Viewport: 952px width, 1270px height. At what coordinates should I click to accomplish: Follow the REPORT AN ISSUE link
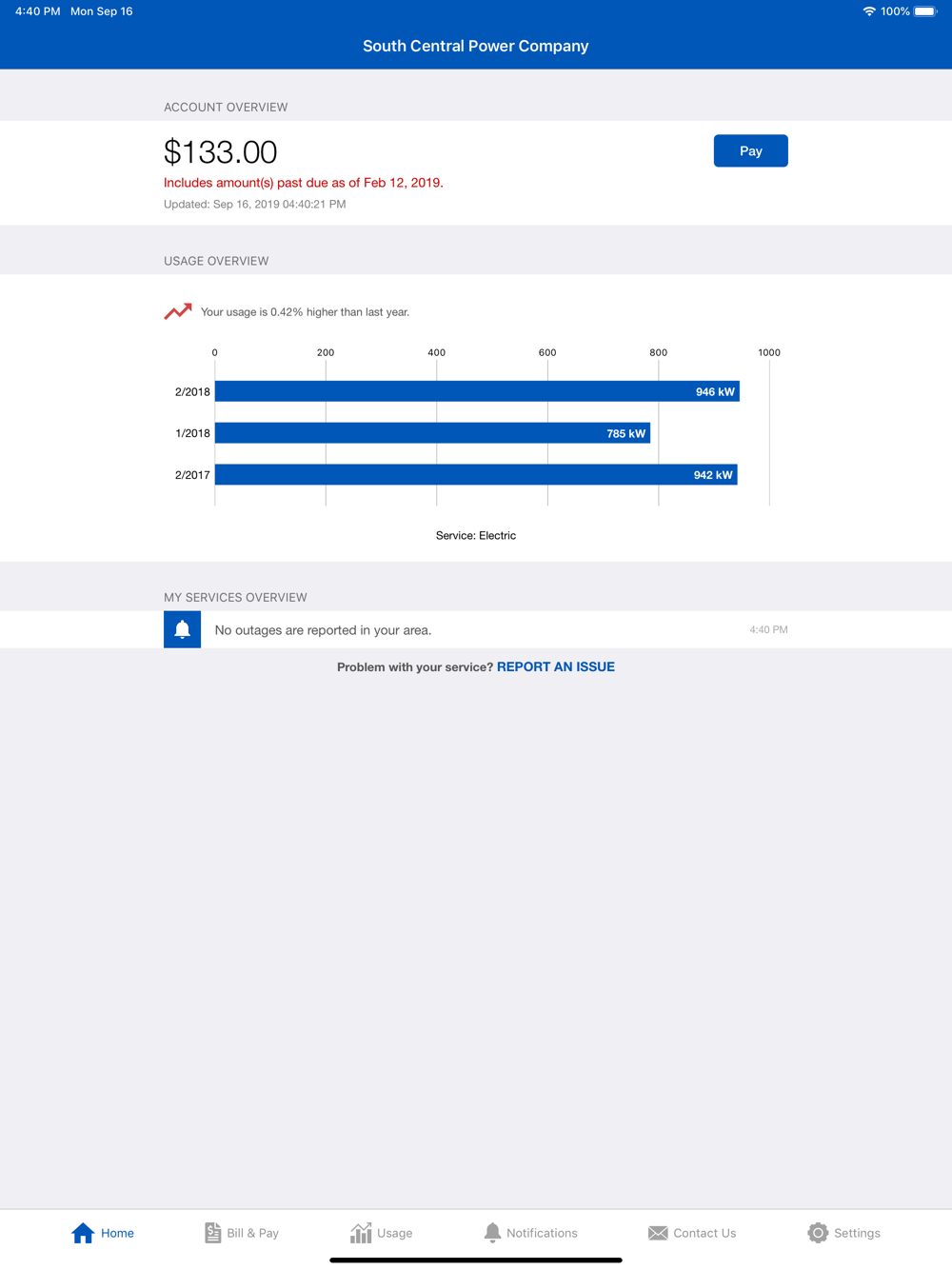tap(556, 666)
